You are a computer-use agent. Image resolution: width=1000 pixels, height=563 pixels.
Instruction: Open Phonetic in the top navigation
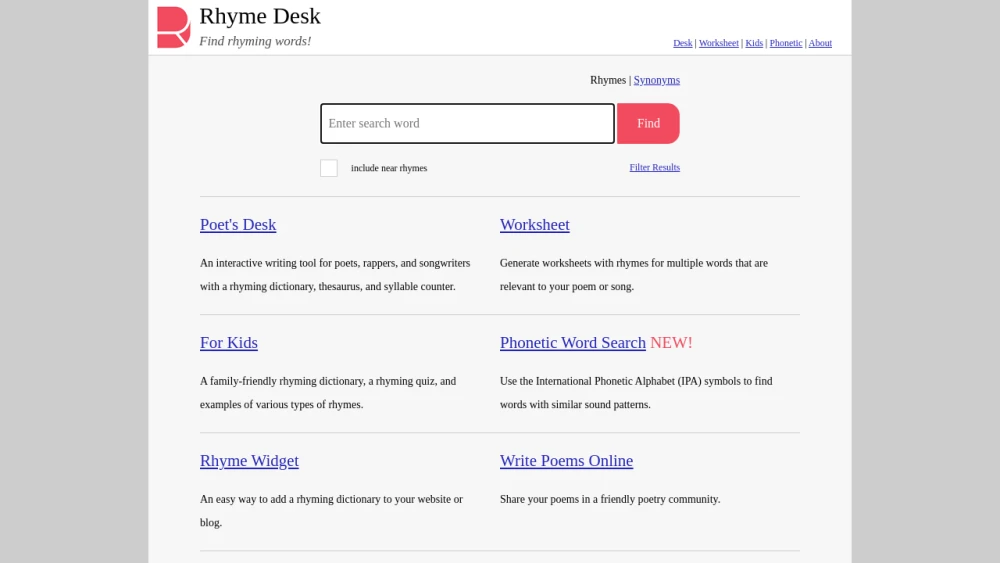tap(786, 43)
